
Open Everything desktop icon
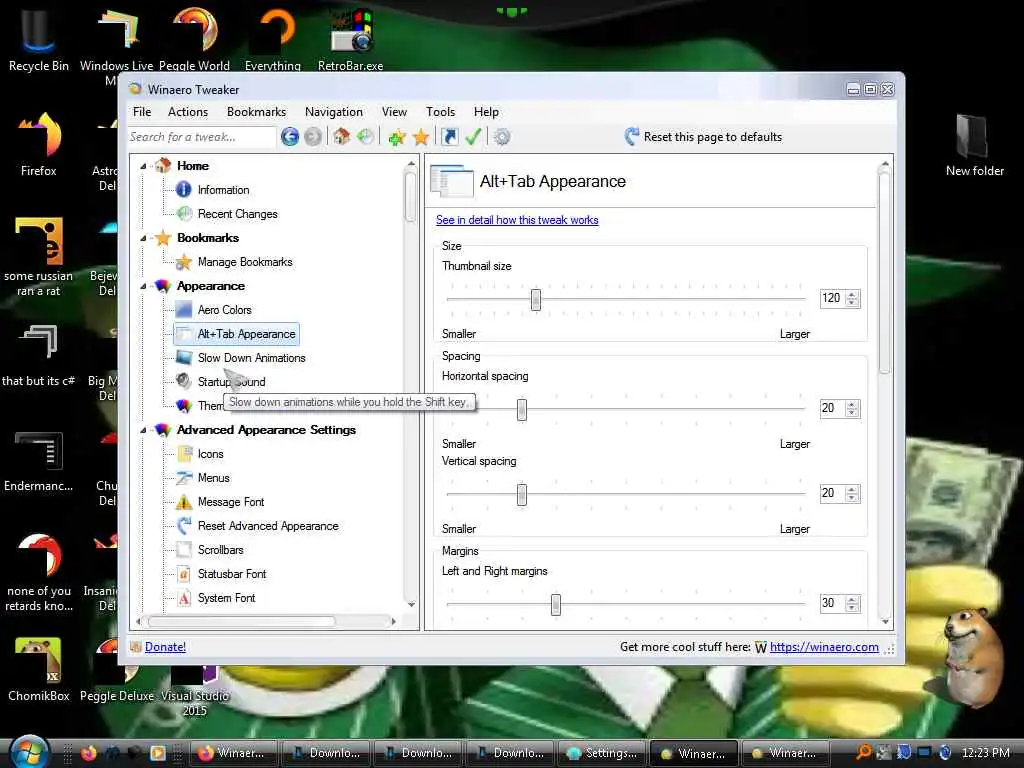coord(273,39)
